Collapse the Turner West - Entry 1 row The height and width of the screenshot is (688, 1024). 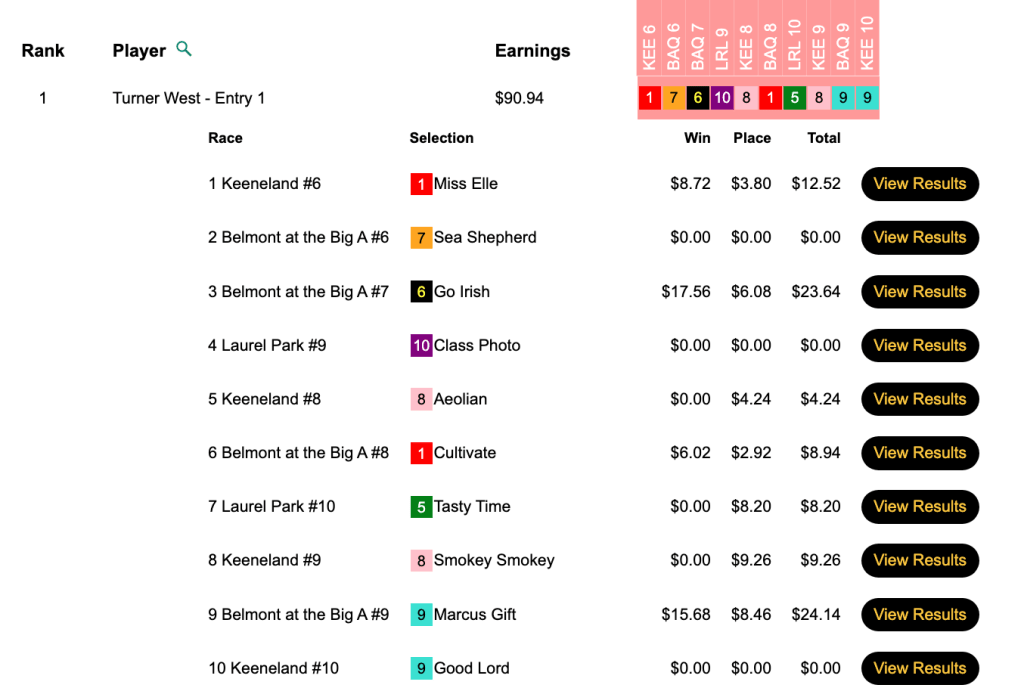(188, 98)
